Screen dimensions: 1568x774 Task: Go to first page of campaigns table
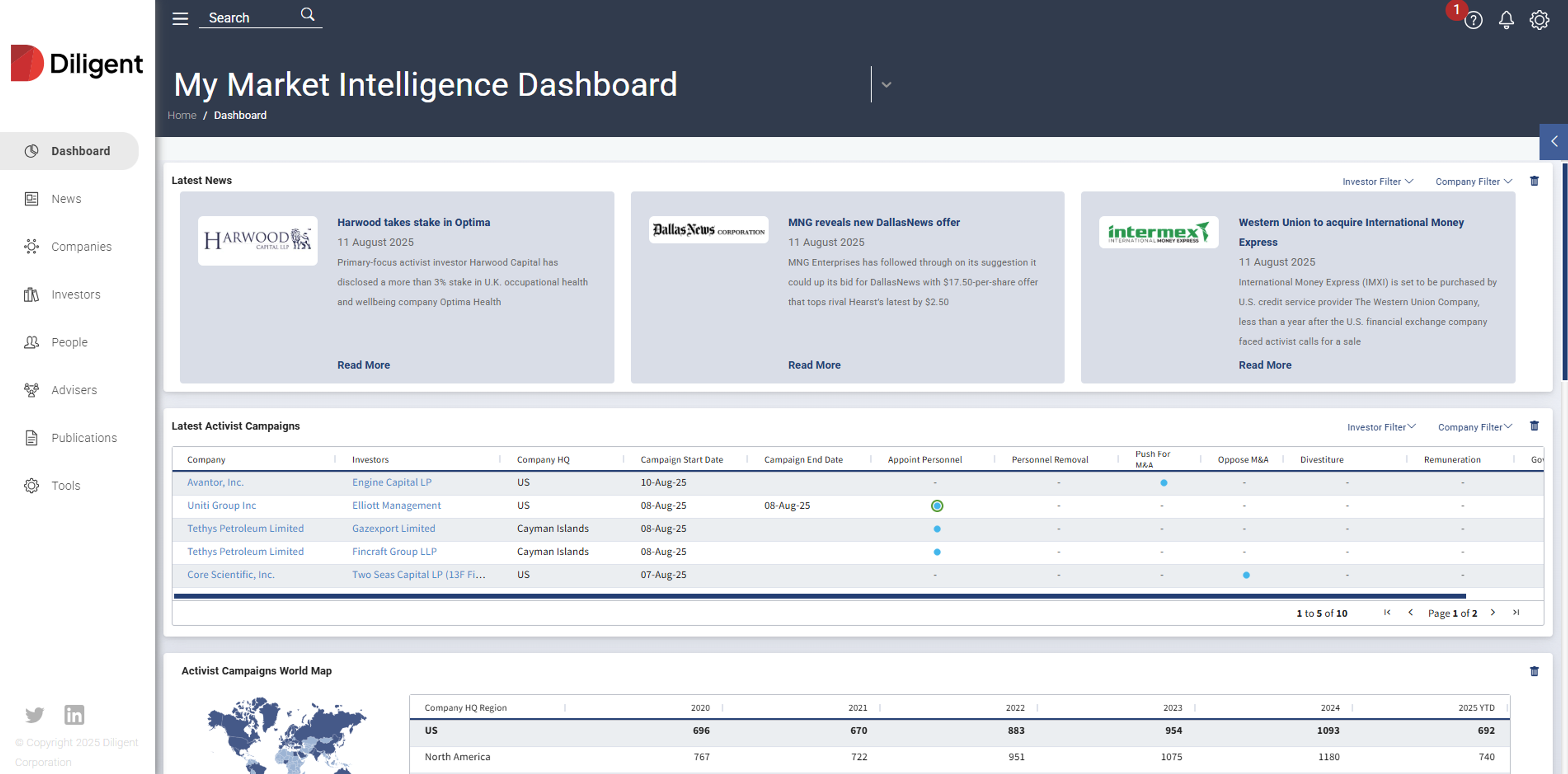[1387, 612]
